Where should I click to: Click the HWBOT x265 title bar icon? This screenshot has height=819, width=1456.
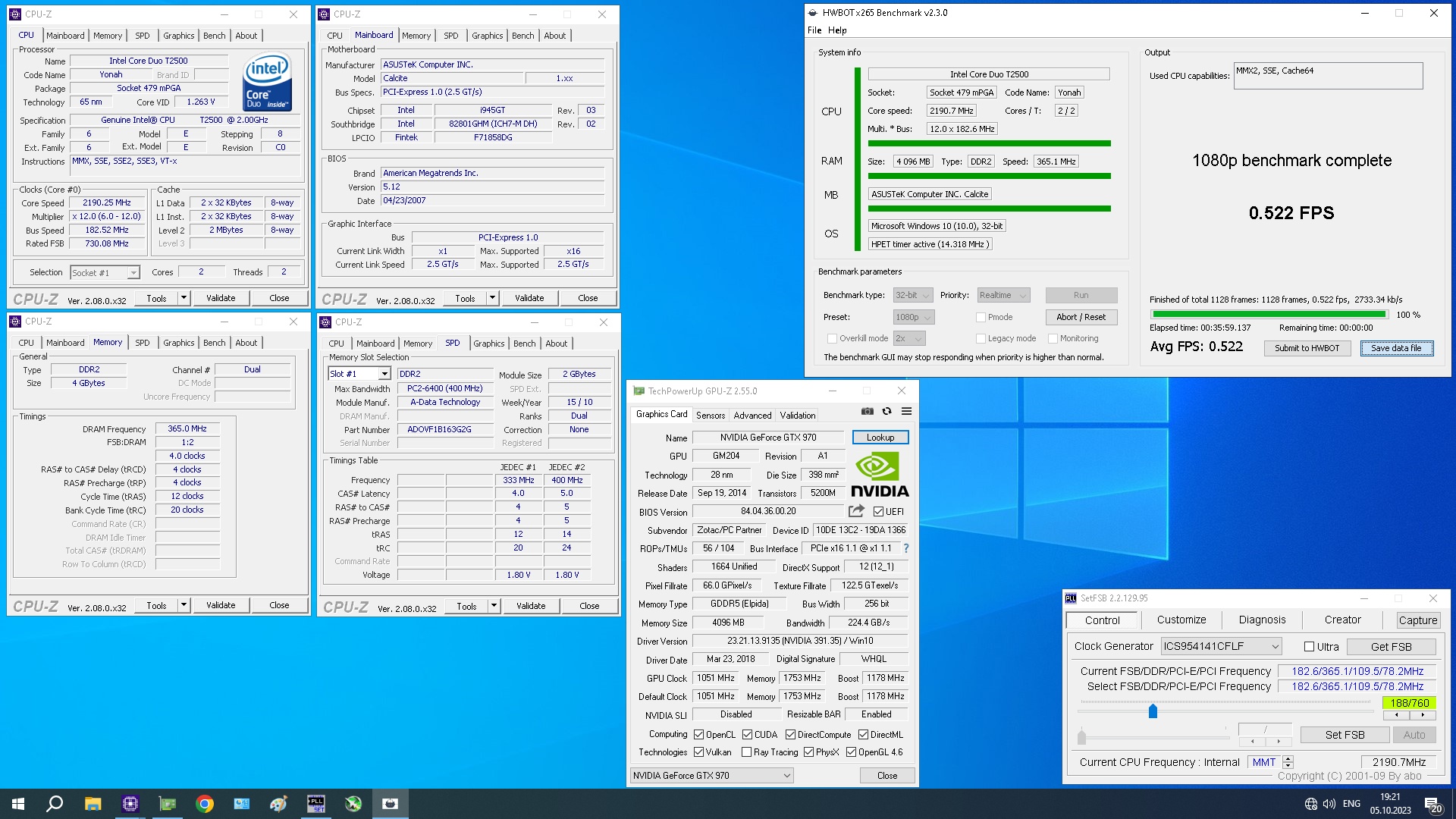point(813,13)
